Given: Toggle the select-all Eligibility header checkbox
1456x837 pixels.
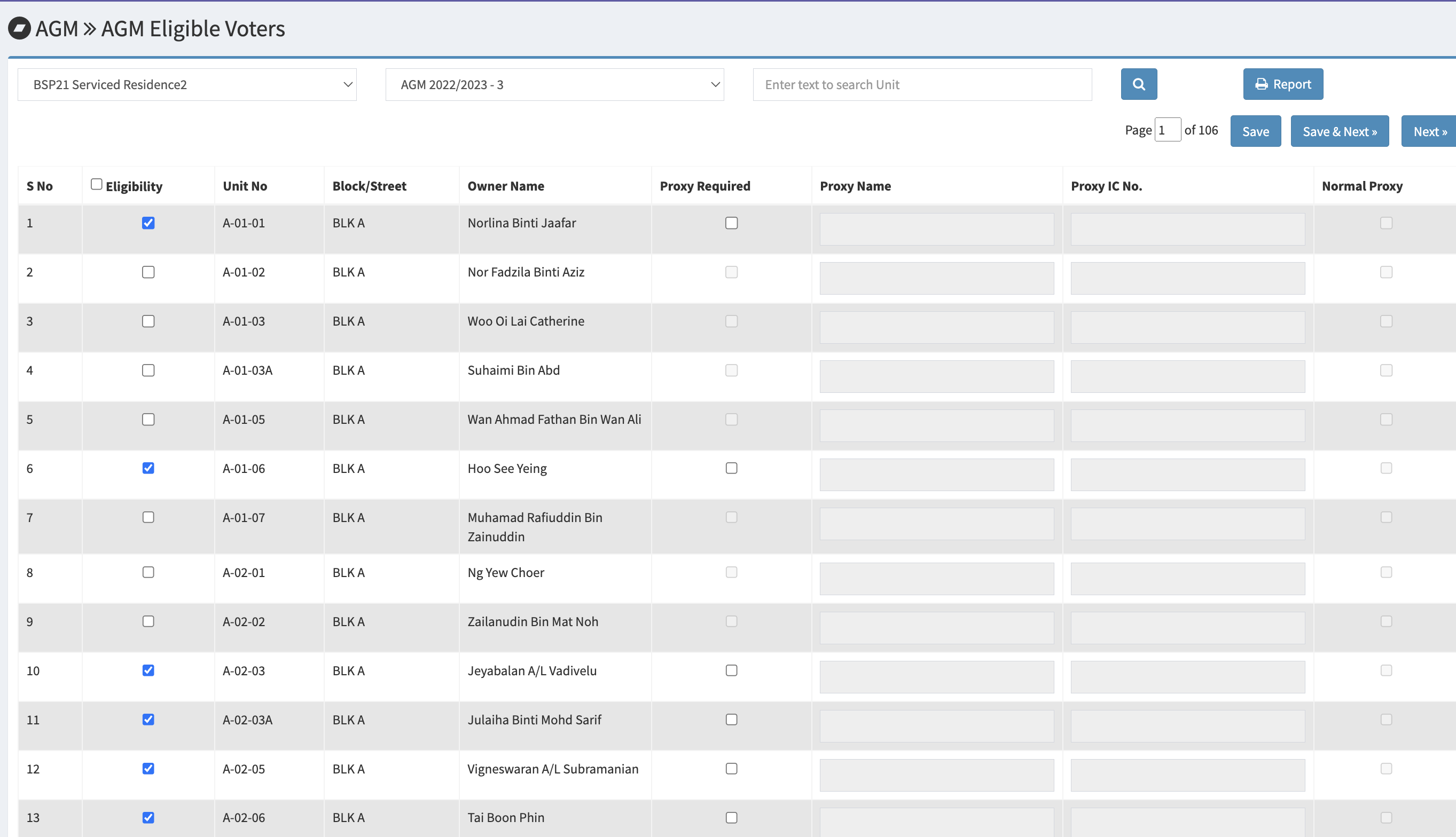Looking at the screenshot, I should 97,184.
